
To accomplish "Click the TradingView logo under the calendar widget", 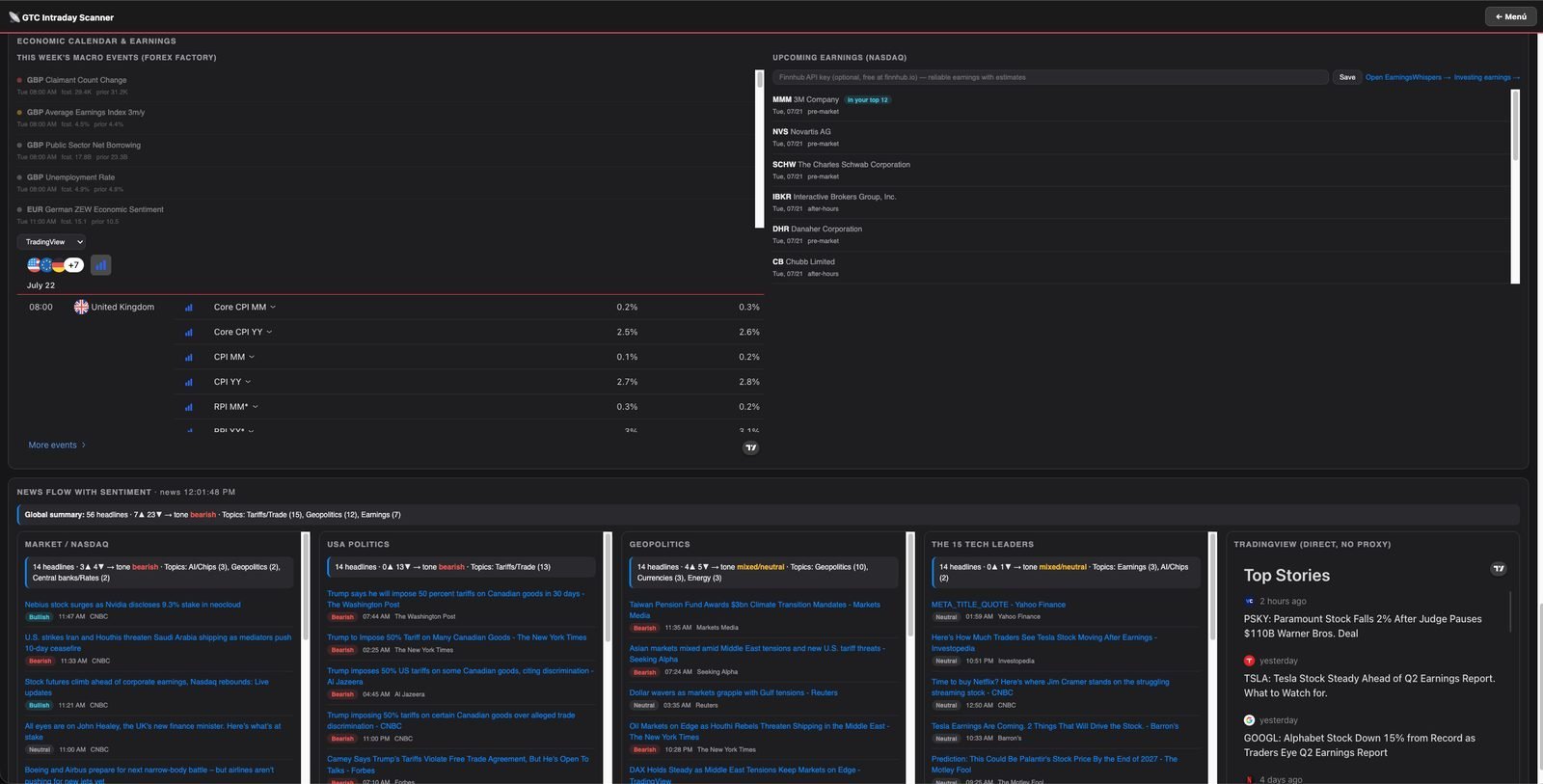I will point(751,447).
